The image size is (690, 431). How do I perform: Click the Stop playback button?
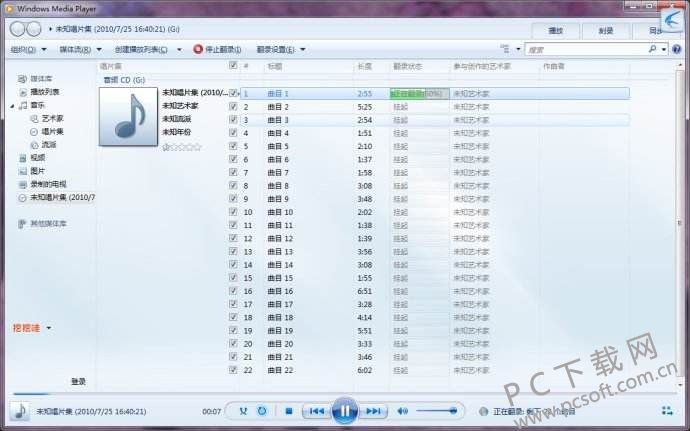289,411
